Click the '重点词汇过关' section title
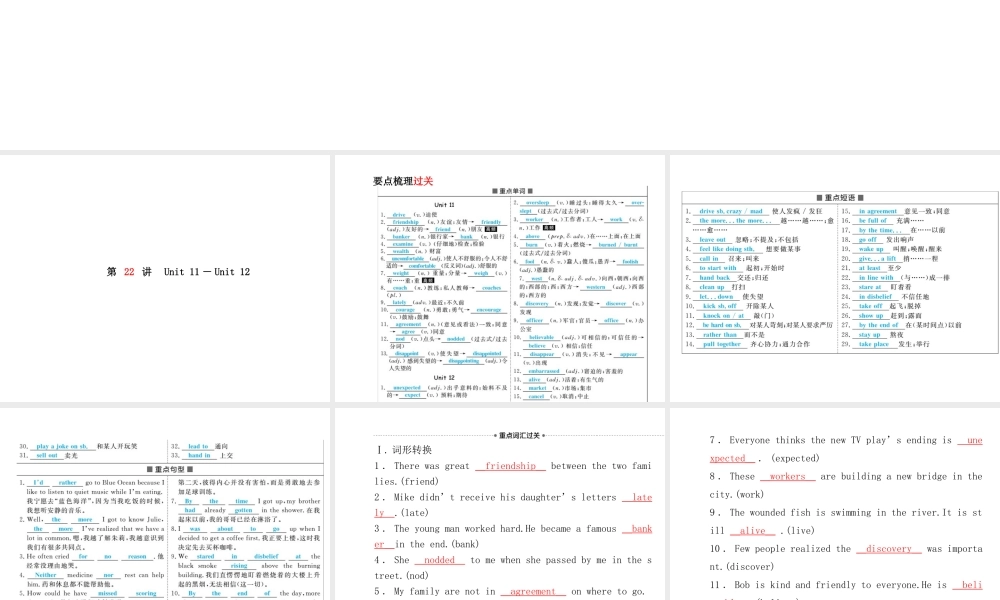Image resolution: width=1000 pixels, height=600 pixels. 519,435
